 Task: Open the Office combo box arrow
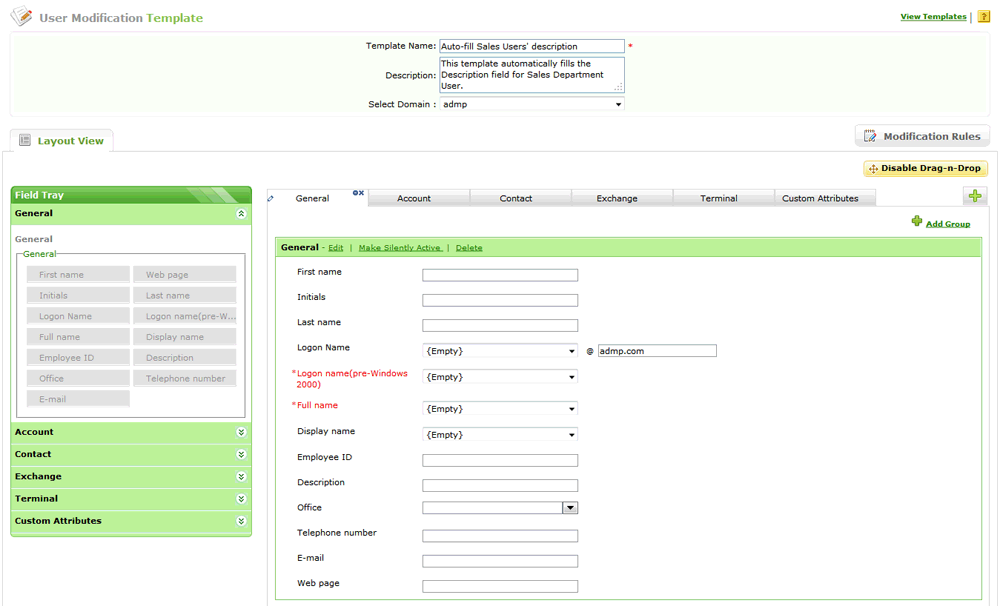pyautogui.click(x=570, y=508)
